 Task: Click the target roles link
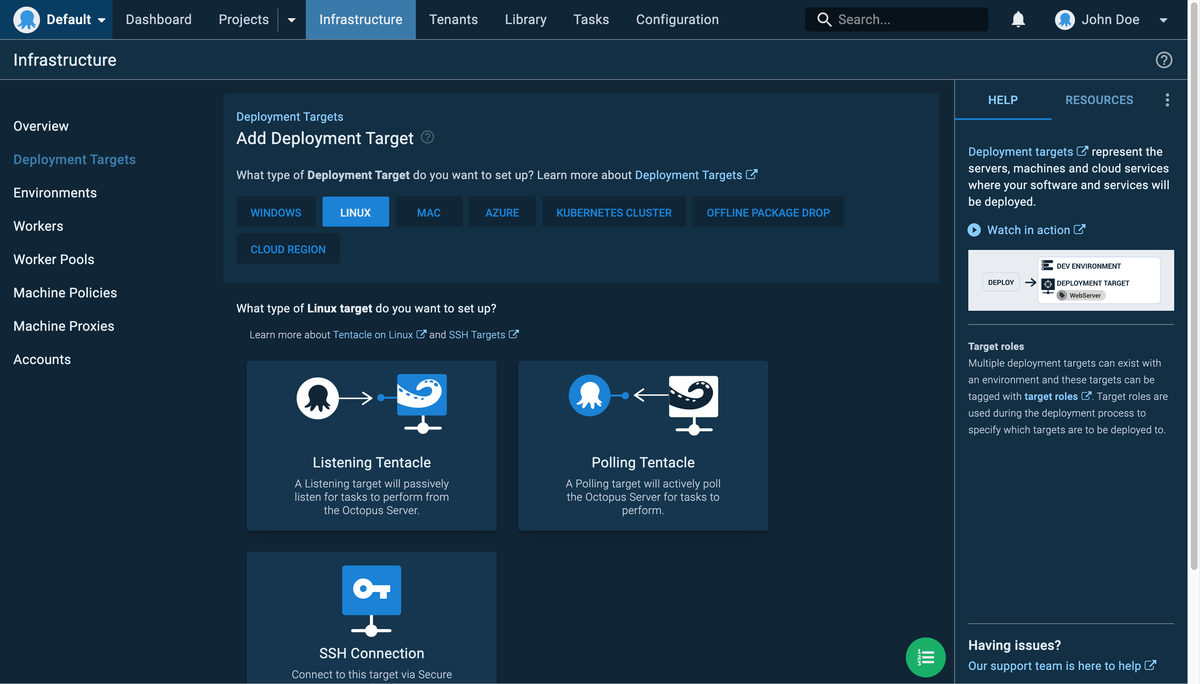[x=1051, y=396]
